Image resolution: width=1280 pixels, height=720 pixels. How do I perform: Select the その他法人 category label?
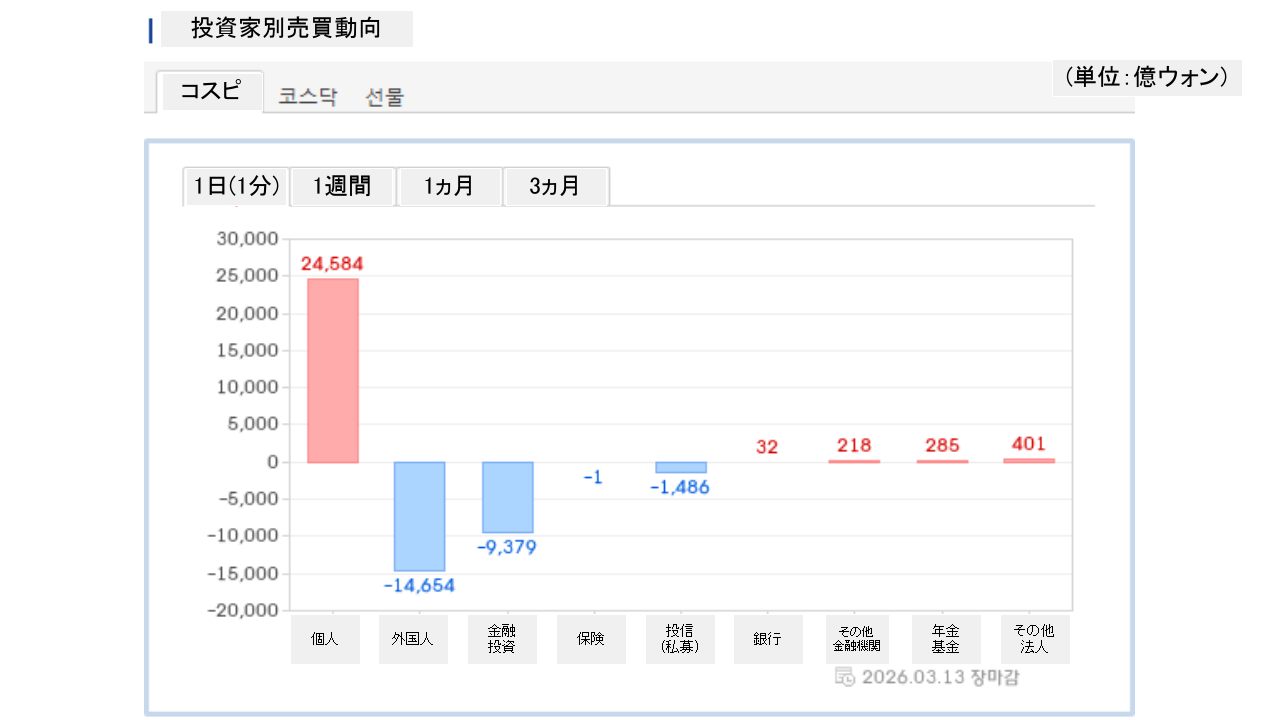coord(1035,639)
